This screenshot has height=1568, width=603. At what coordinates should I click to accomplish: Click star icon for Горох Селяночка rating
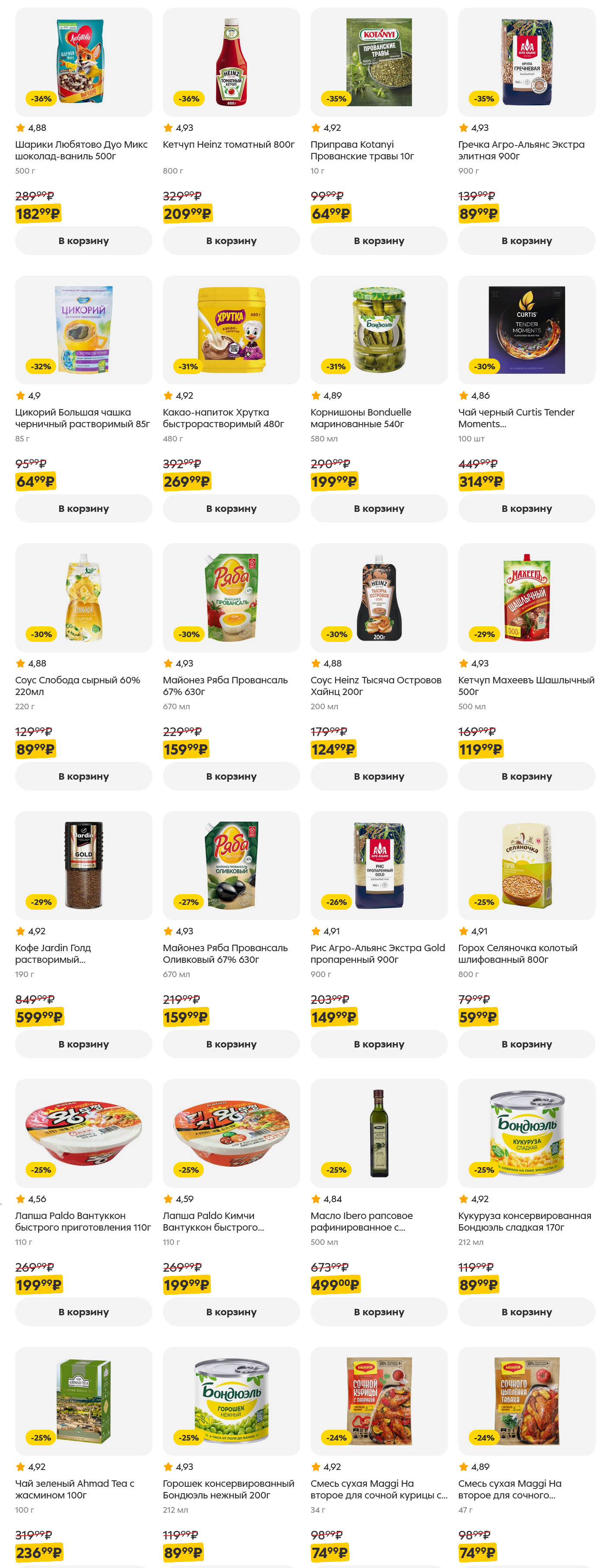point(463,931)
